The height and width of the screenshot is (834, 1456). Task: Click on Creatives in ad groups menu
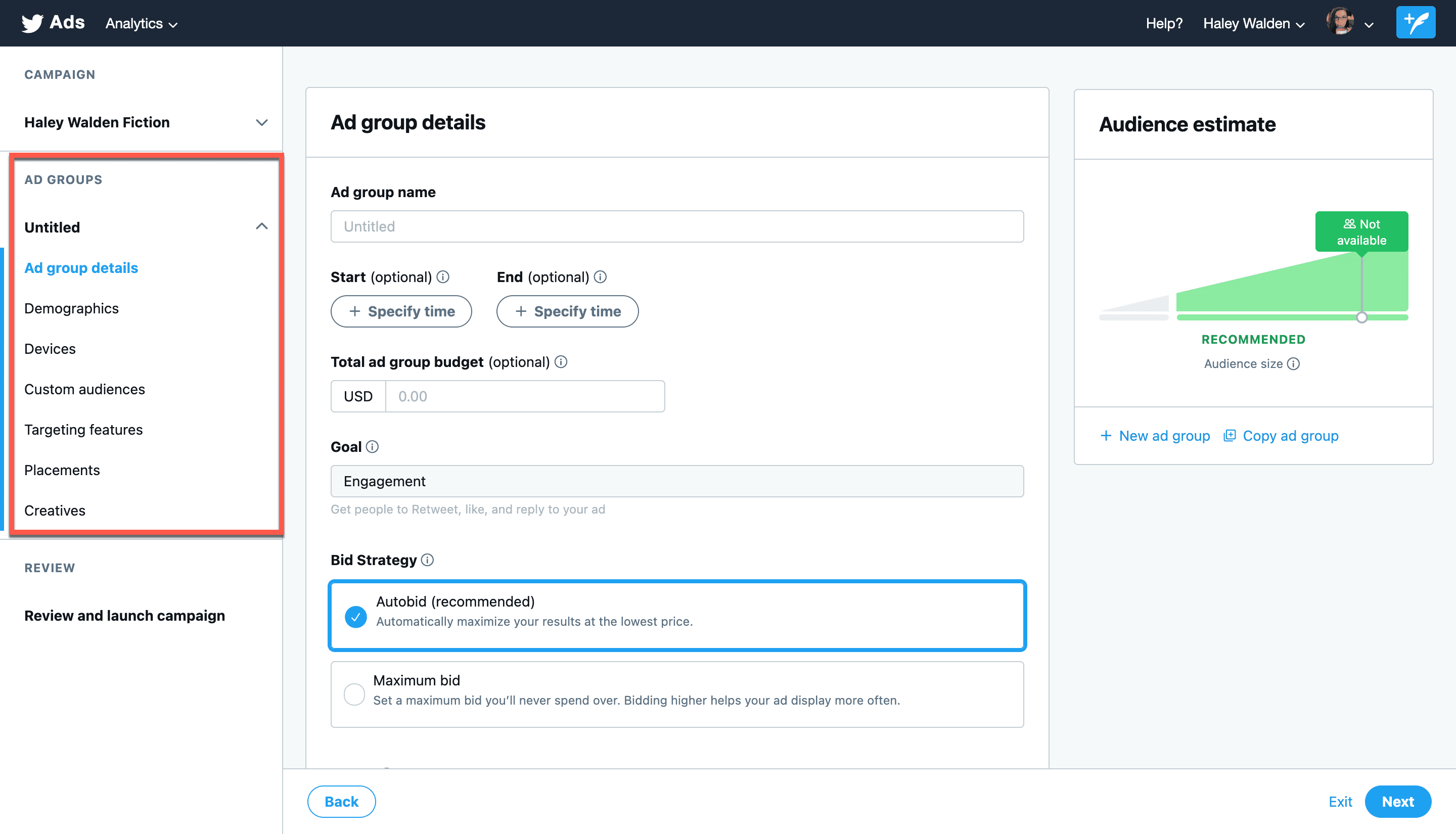(x=54, y=510)
